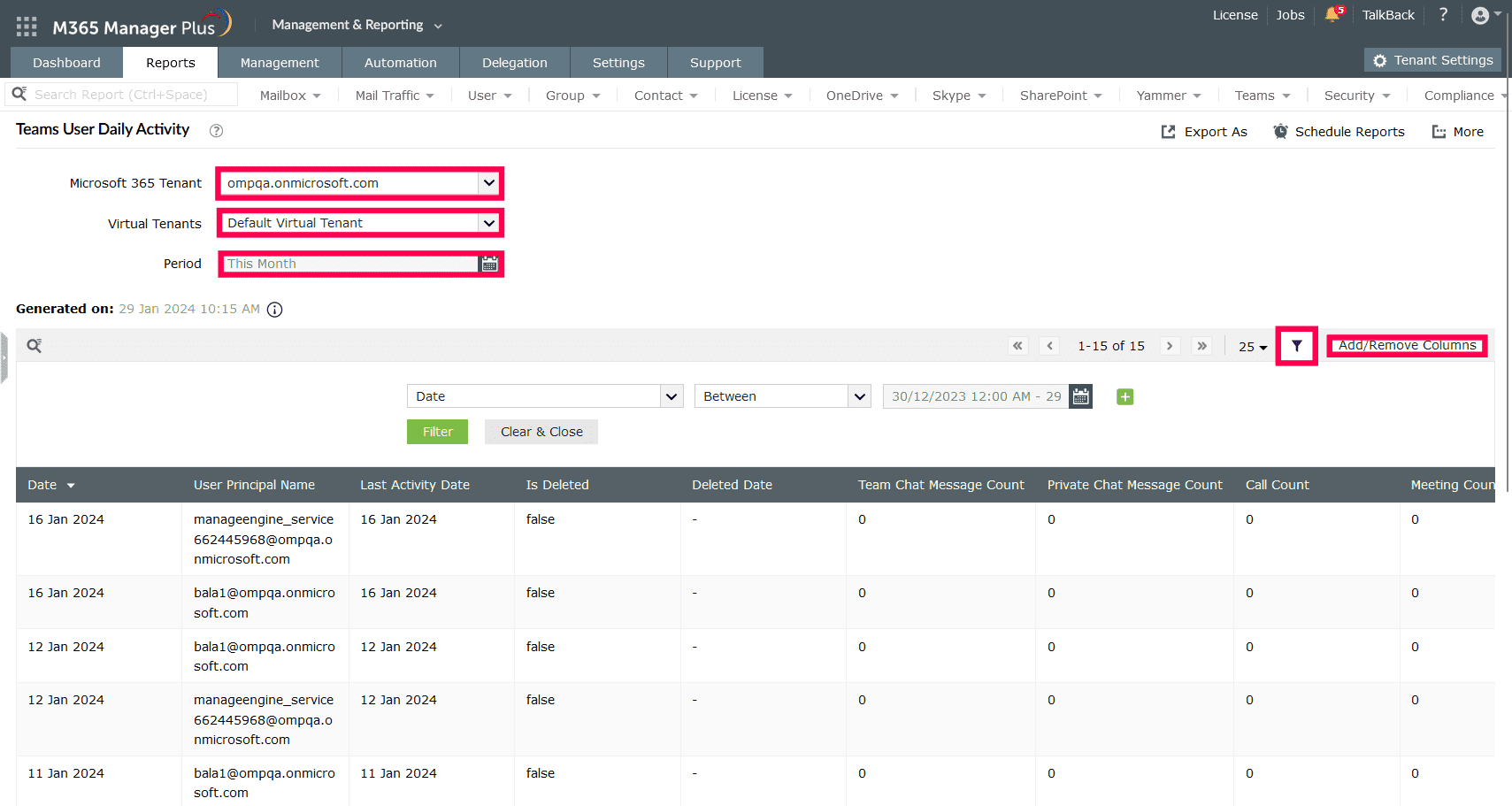The width and height of the screenshot is (1512, 806).
Task: Go to the next page of results
Action: tap(1170, 346)
